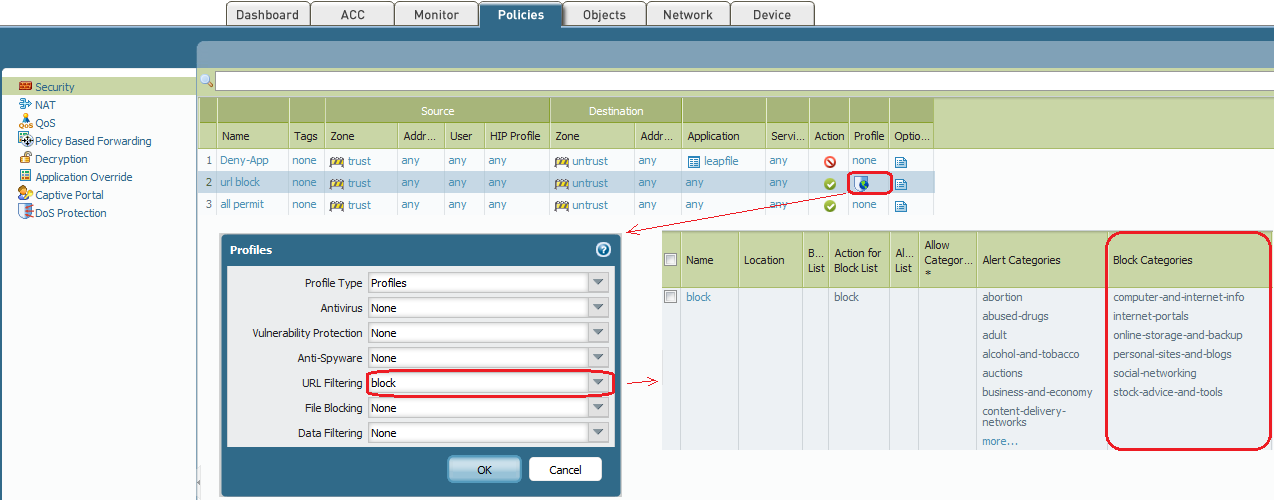Click the block profile name link

tap(698, 298)
